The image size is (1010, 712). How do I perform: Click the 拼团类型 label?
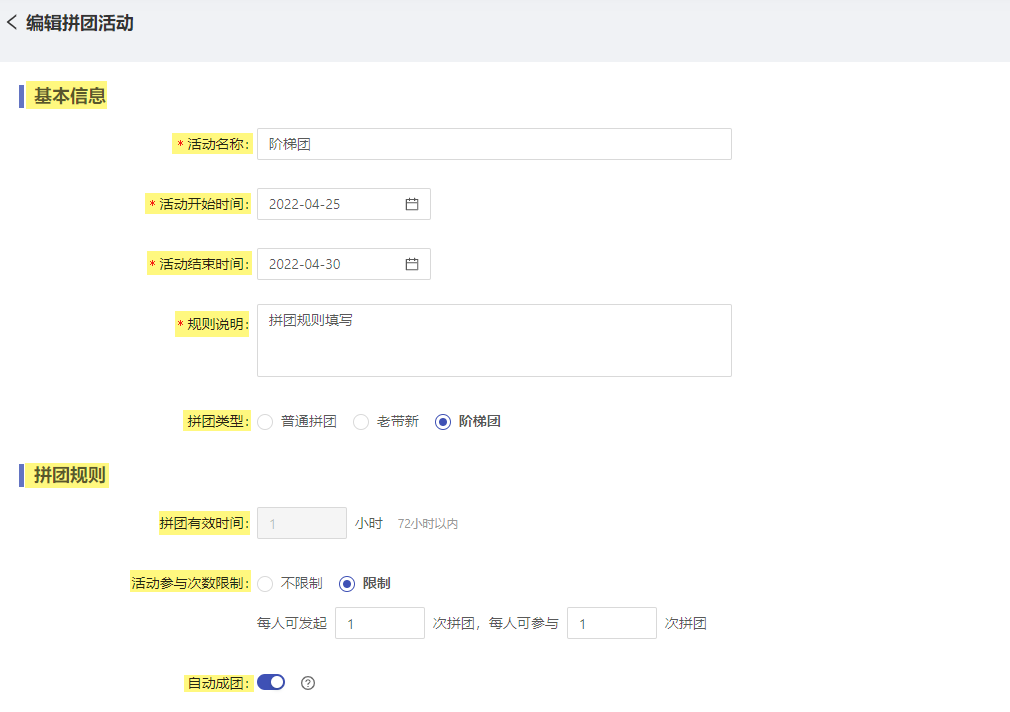coord(218,421)
